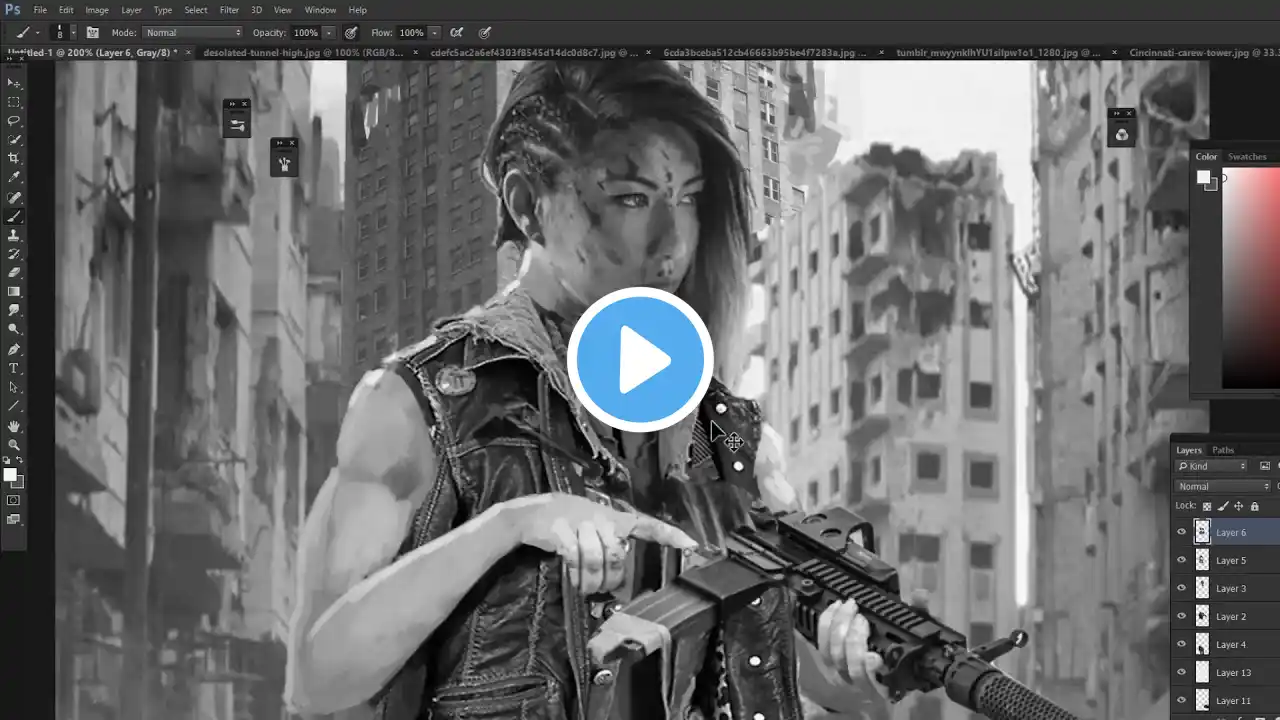Viewport: 1280px width, 720px height.
Task: Change the screen mode
Action: point(14,519)
